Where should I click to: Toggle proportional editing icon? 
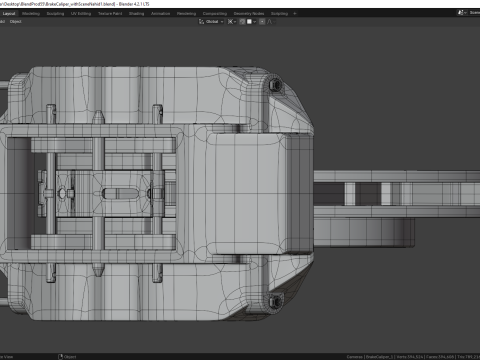tap(262, 22)
